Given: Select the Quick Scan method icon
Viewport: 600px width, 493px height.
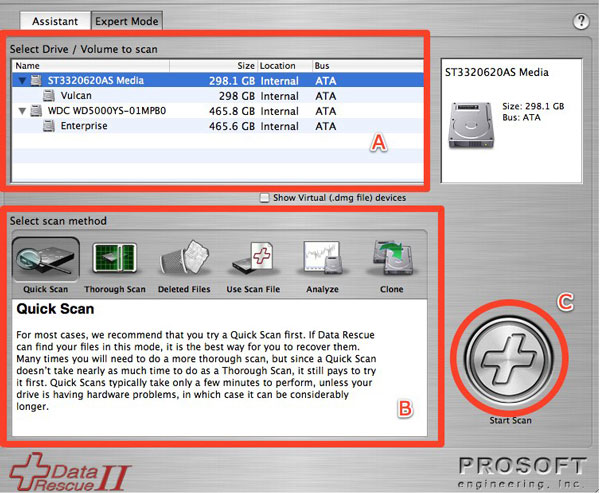Looking at the screenshot, I should click(46, 259).
